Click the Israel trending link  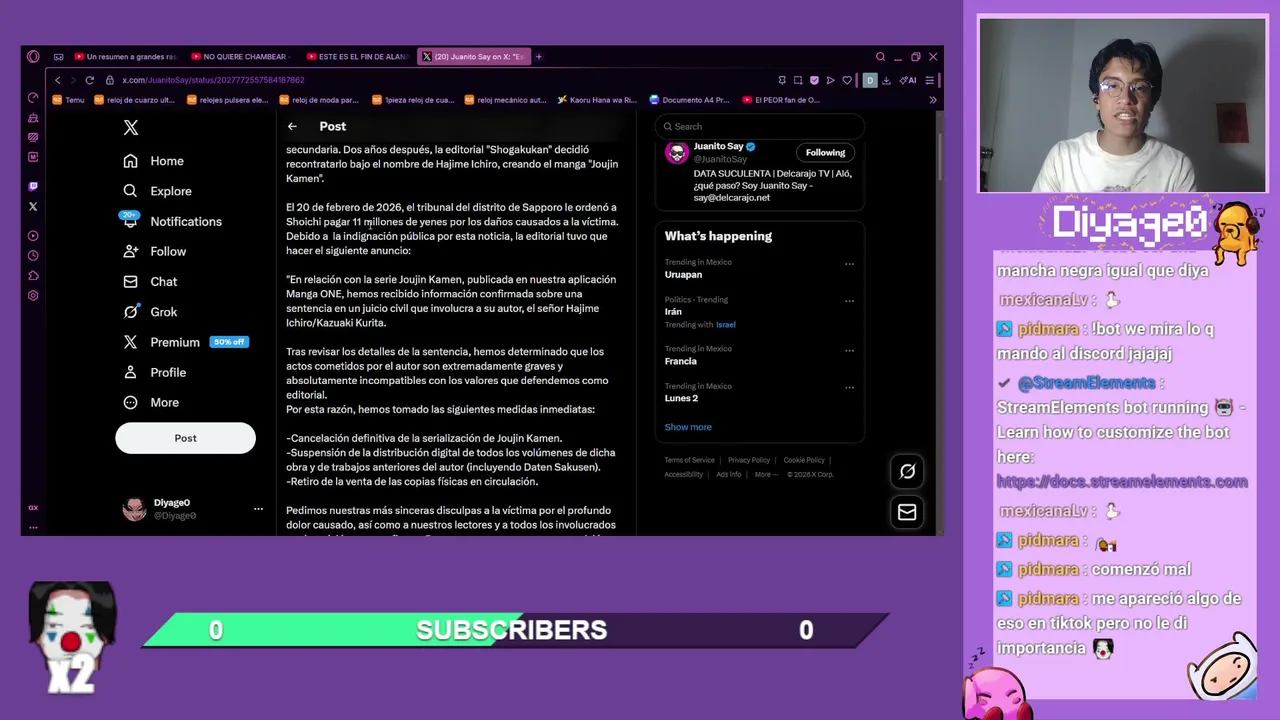click(x=725, y=325)
